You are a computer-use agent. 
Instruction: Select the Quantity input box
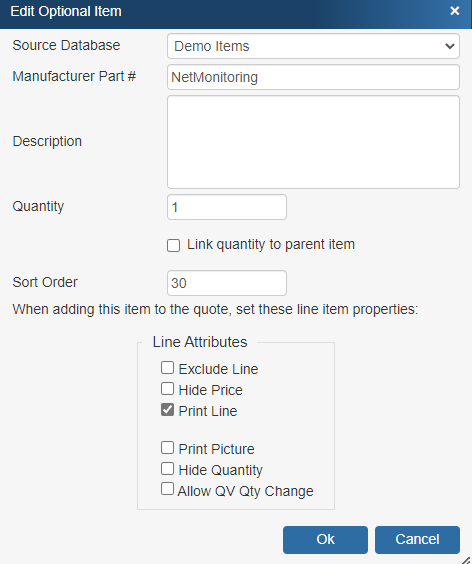tap(227, 207)
